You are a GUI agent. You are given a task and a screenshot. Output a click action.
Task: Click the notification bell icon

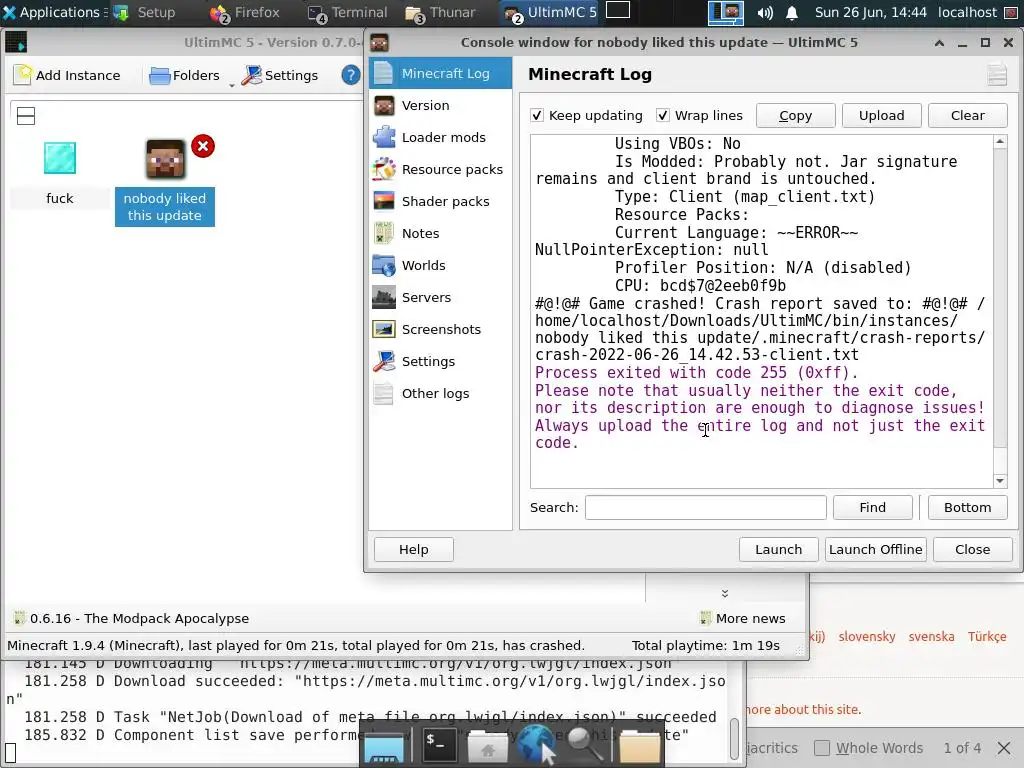tap(792, 12)
